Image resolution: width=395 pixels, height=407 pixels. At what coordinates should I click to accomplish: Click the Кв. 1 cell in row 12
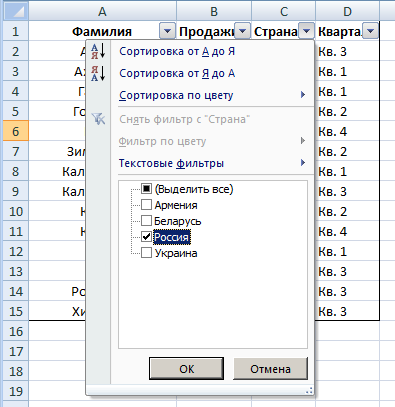coord(347,251)
